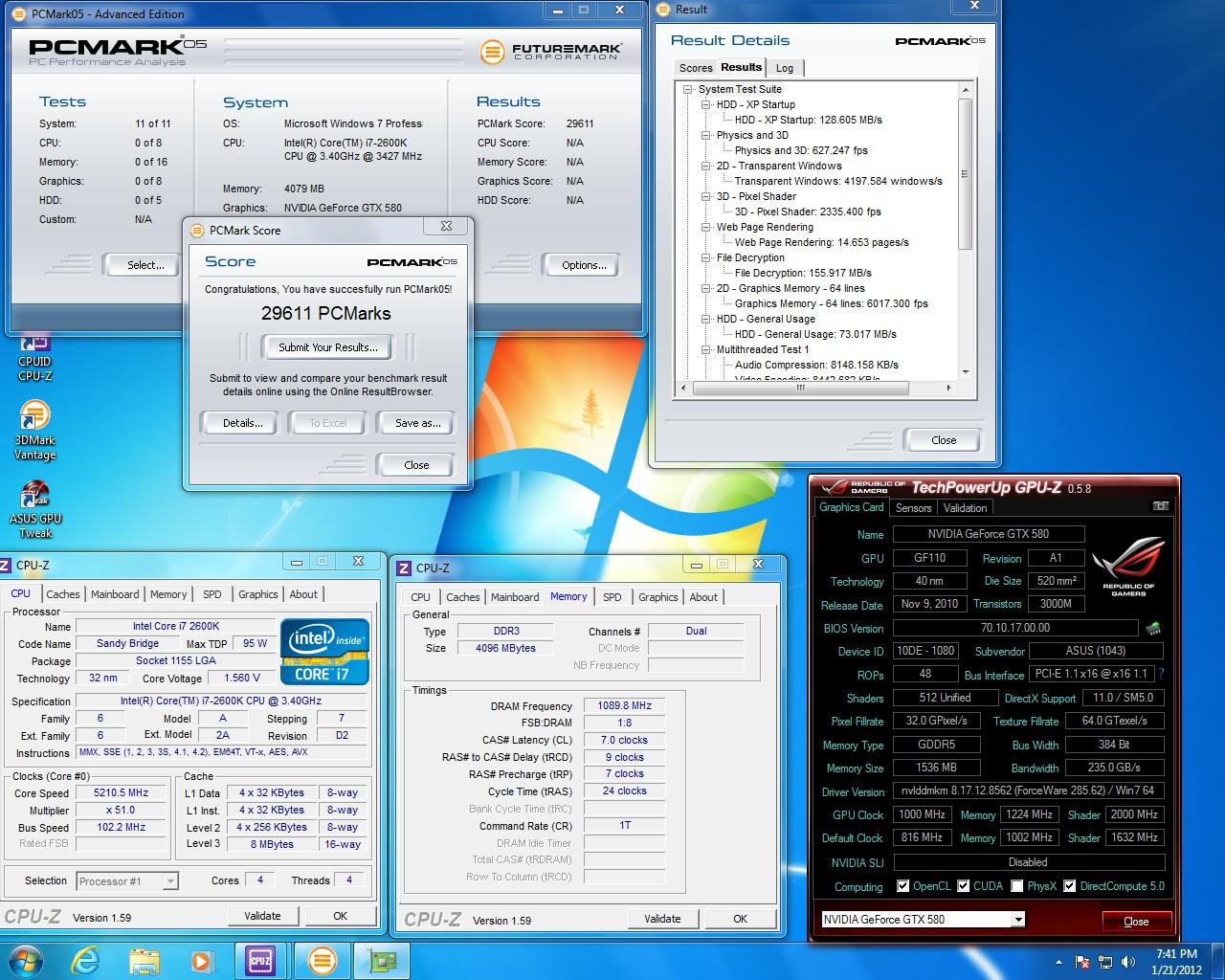Click the GPU-Z screenshot camera icon

pos(1160,506)
